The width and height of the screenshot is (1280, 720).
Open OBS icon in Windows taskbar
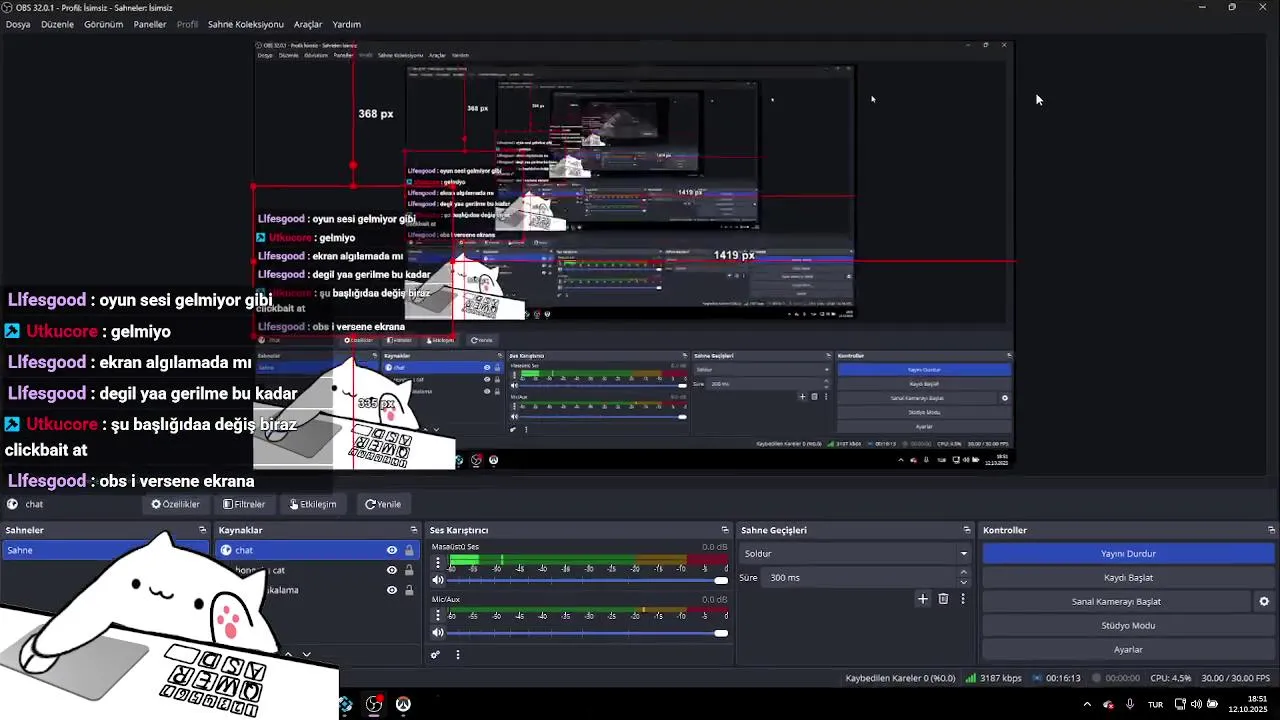coord(374,704)
